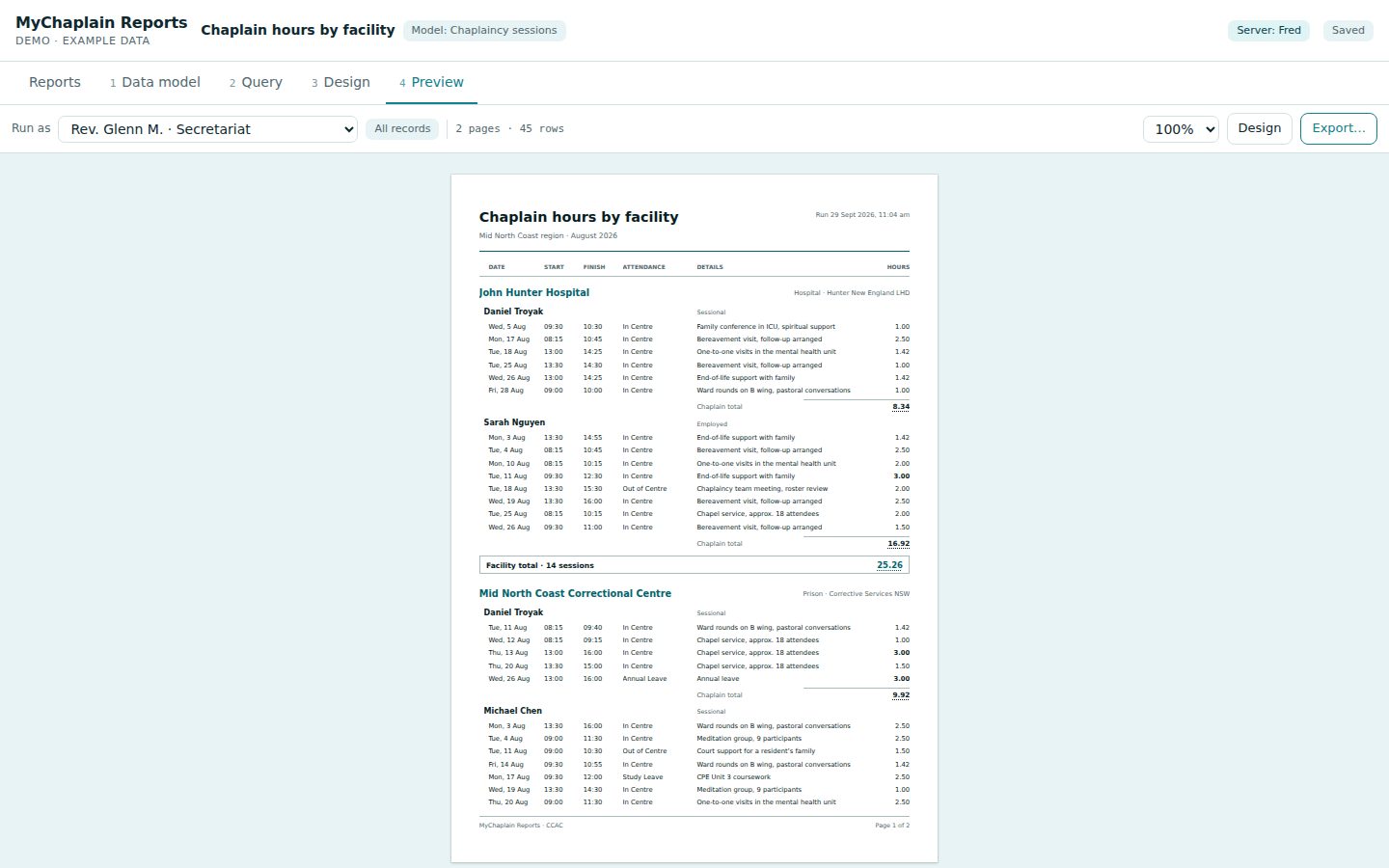
Task: Click the Sarah Nguyen chaplain name
Action: pos(514,422)
